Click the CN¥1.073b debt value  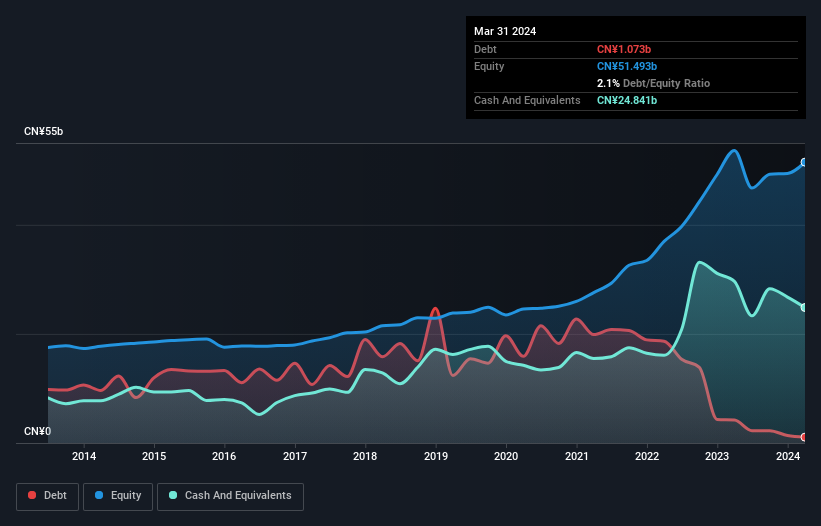click(624, 49)
